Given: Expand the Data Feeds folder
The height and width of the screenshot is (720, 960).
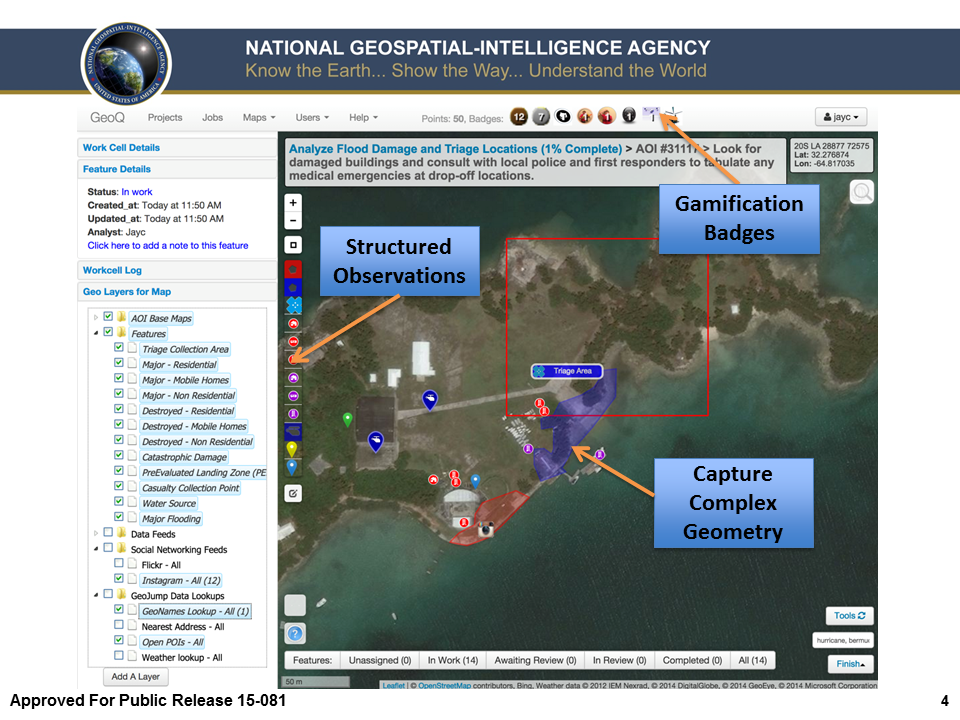Looking at the screenshot, I should click(96, 533).
